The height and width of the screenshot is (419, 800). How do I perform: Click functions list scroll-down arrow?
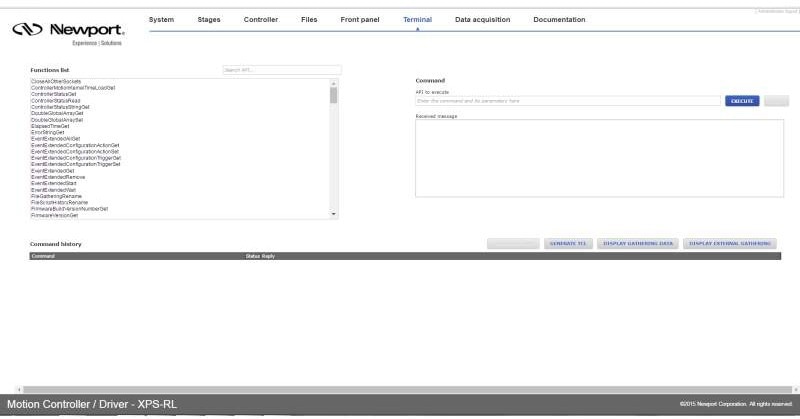334,214
